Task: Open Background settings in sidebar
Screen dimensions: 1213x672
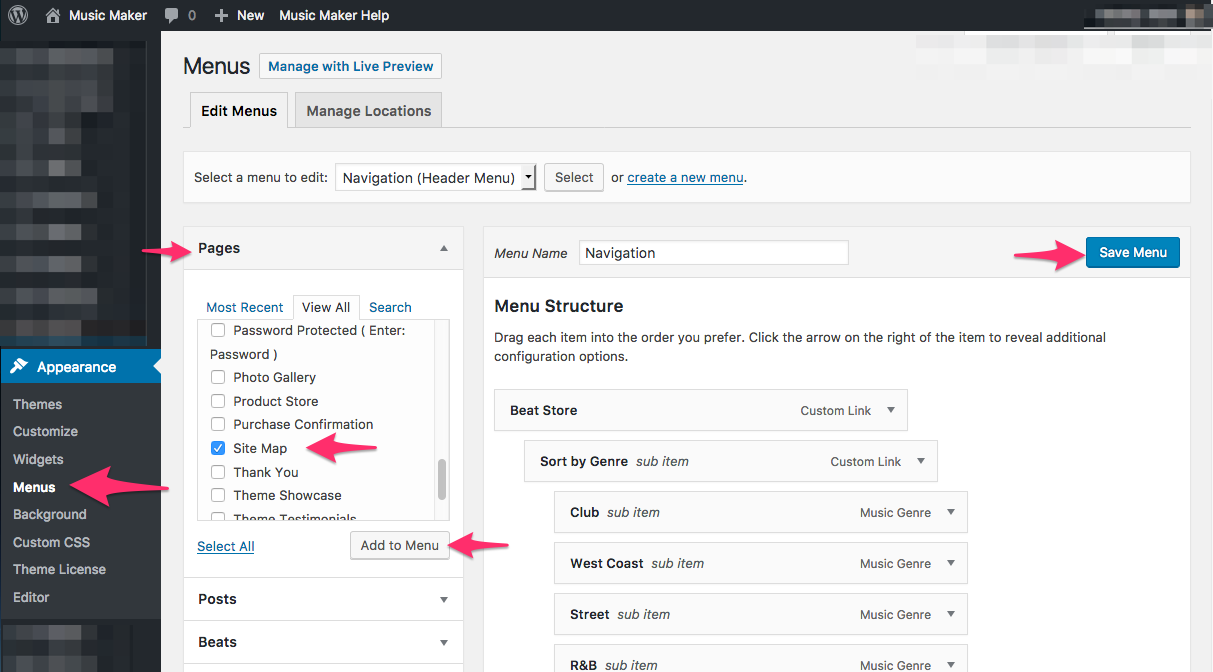Action: click(50, 514)
